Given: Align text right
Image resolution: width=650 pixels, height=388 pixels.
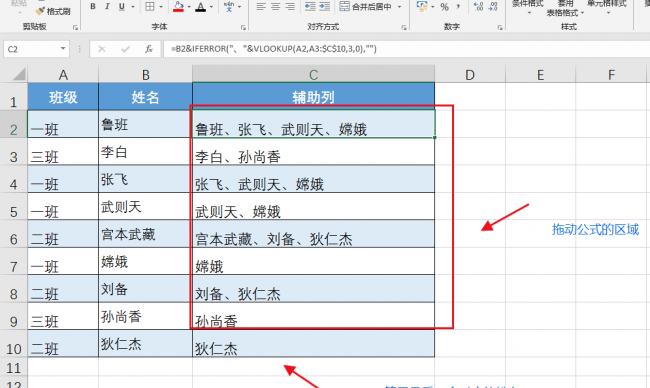Looking at the screenshot, I should [x=290, y=7].
